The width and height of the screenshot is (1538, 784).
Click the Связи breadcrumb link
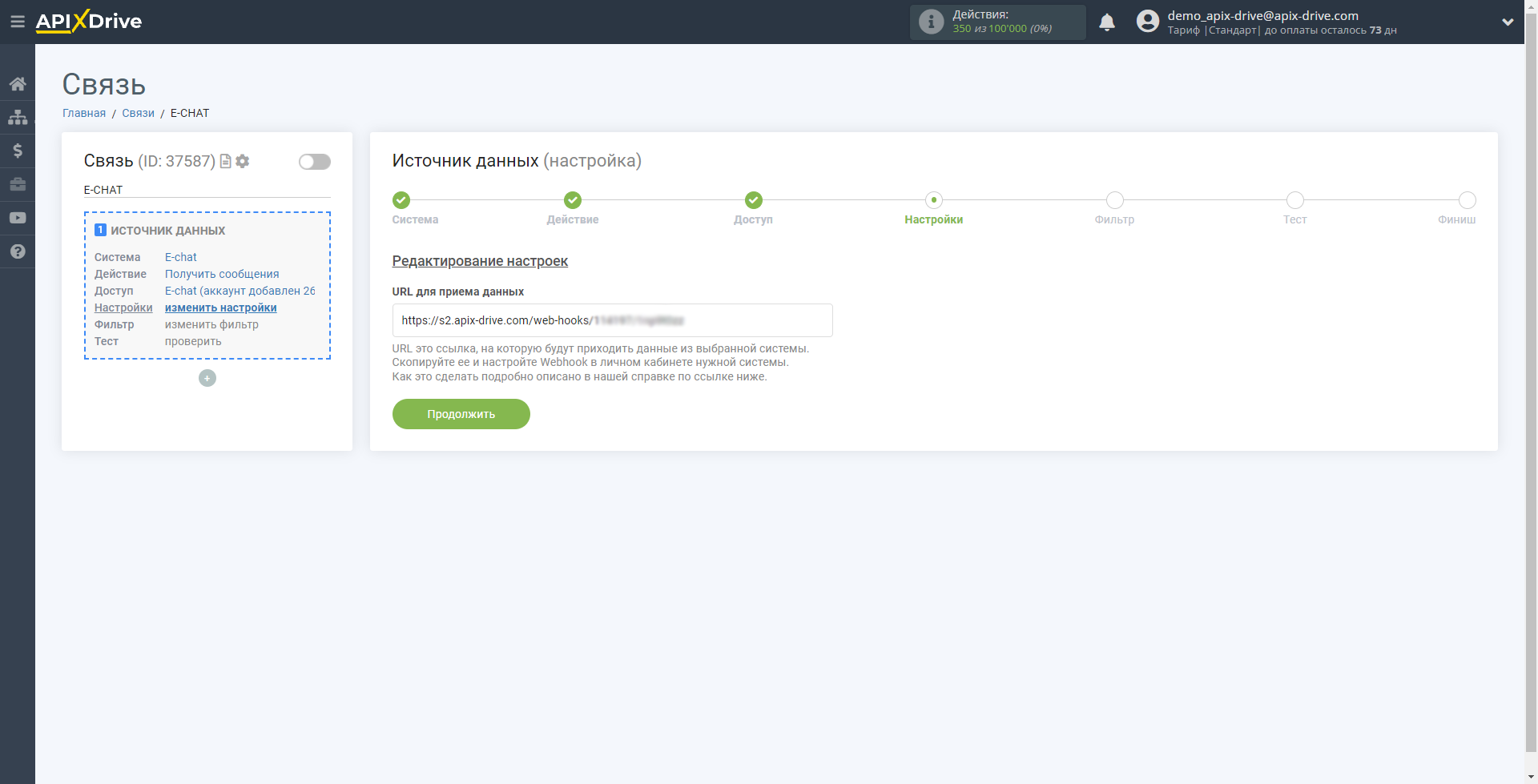point(138,113)
